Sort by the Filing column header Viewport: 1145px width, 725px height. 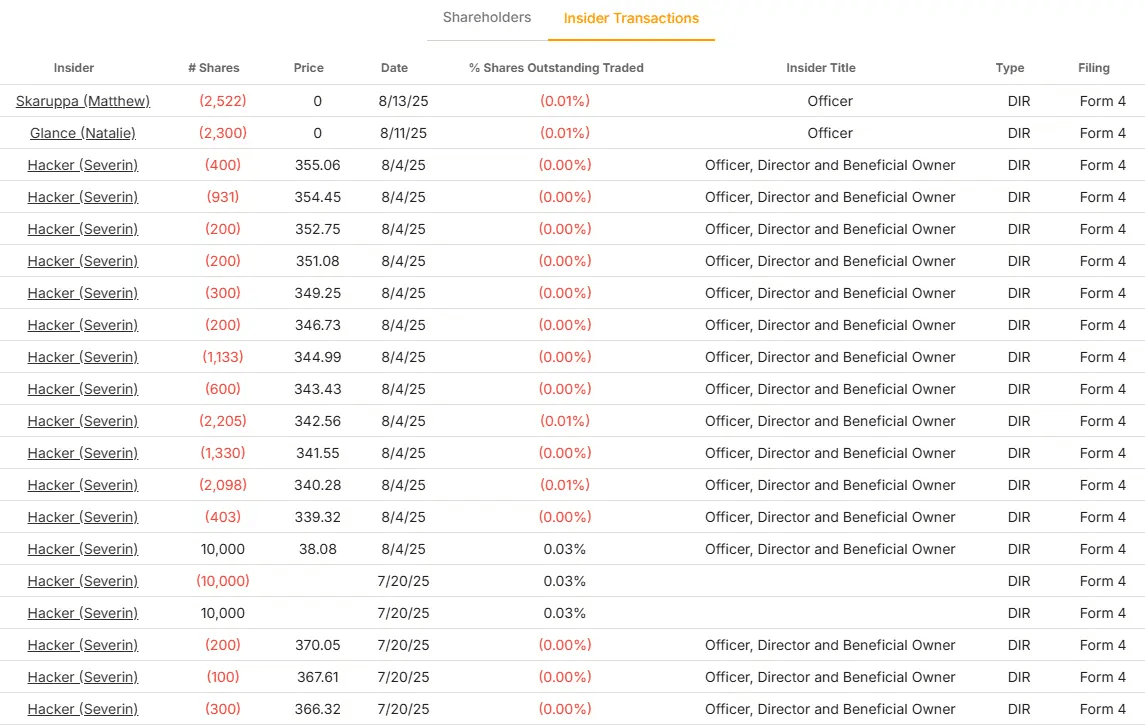tap(1094, 68)
